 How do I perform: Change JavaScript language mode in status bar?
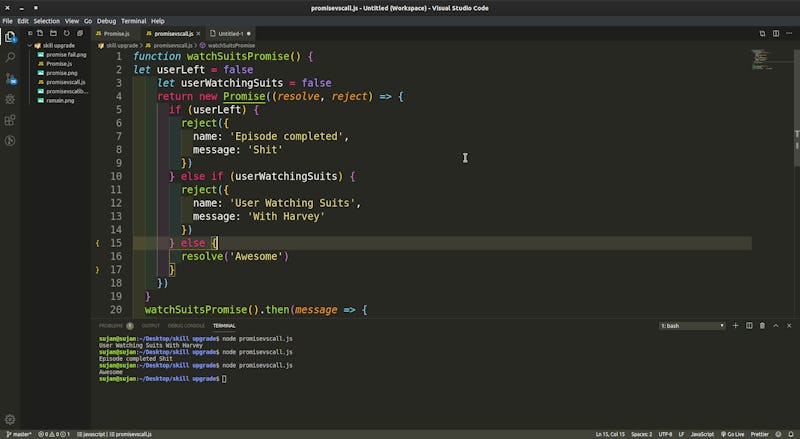(x=700, y=434)
